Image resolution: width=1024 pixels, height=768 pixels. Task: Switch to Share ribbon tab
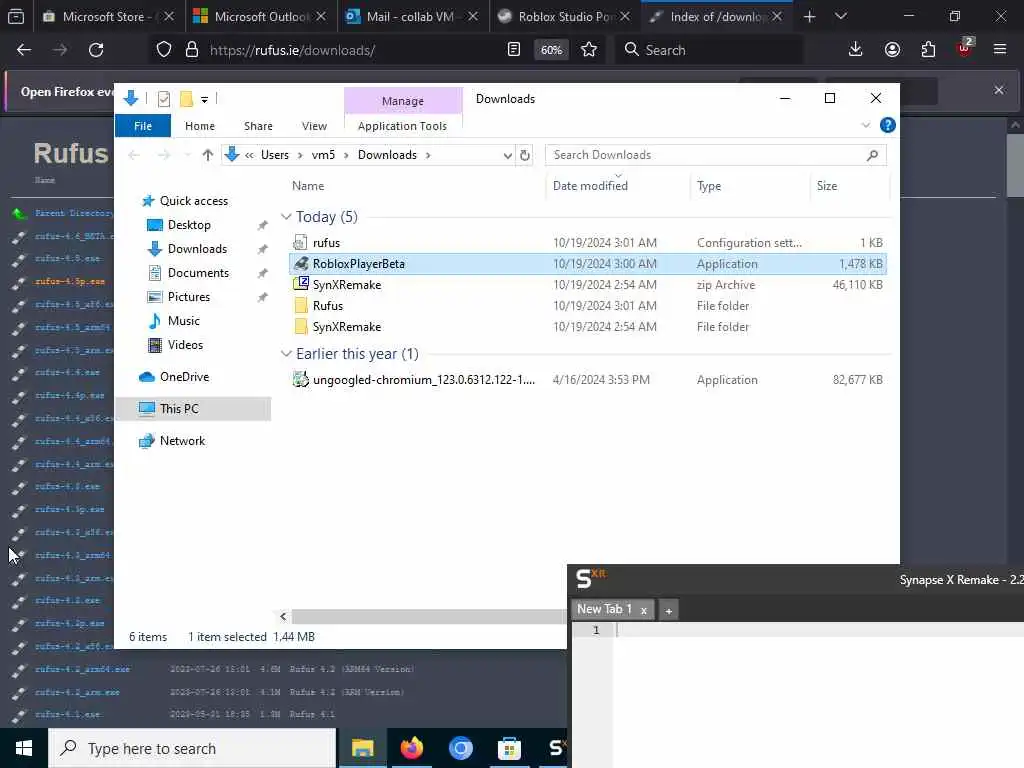coord(258,126)
